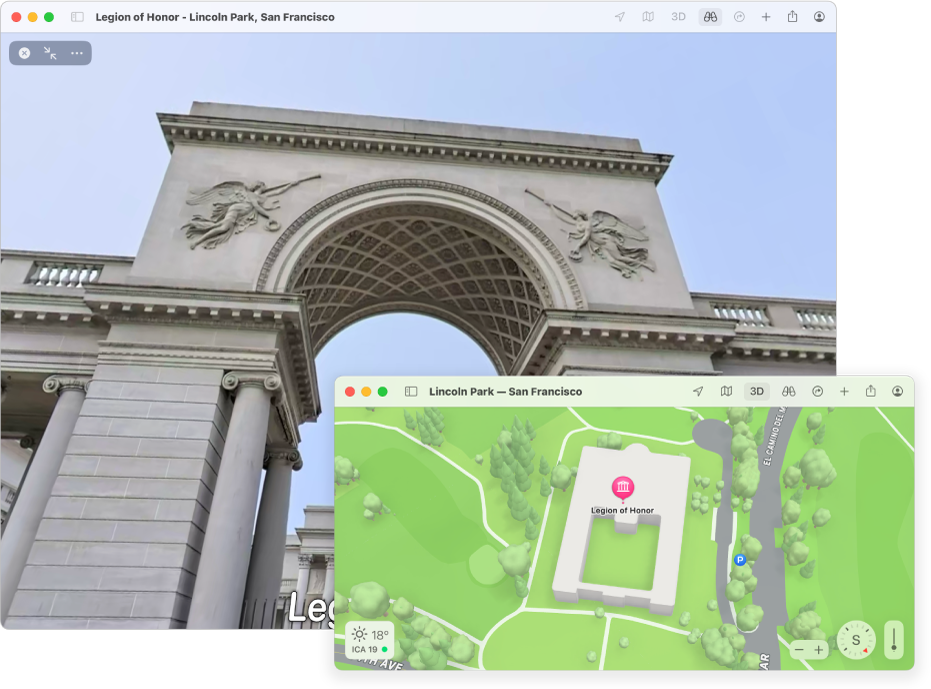Click the share icon in Lincoln Park window

click(x=871, y=391)
